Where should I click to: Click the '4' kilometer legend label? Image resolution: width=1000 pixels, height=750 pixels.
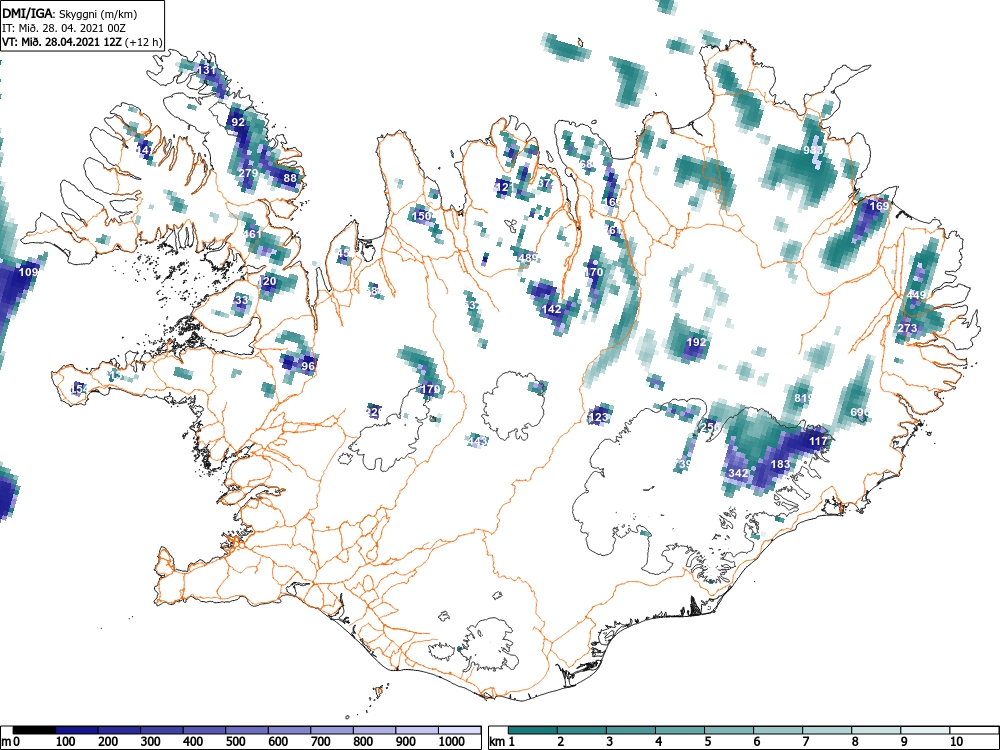point(659,742)
